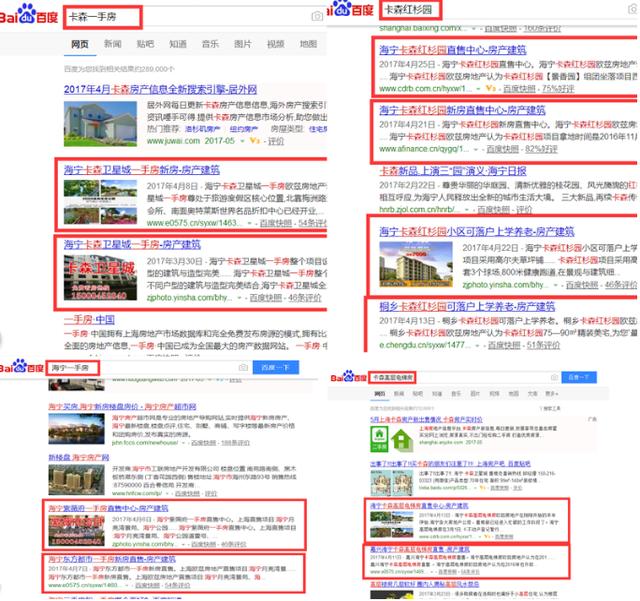Viewport: 640px width, 601px height.
Task: Select 贴吧 tab in 卡森一手房 search
Action: click(145, 44)
